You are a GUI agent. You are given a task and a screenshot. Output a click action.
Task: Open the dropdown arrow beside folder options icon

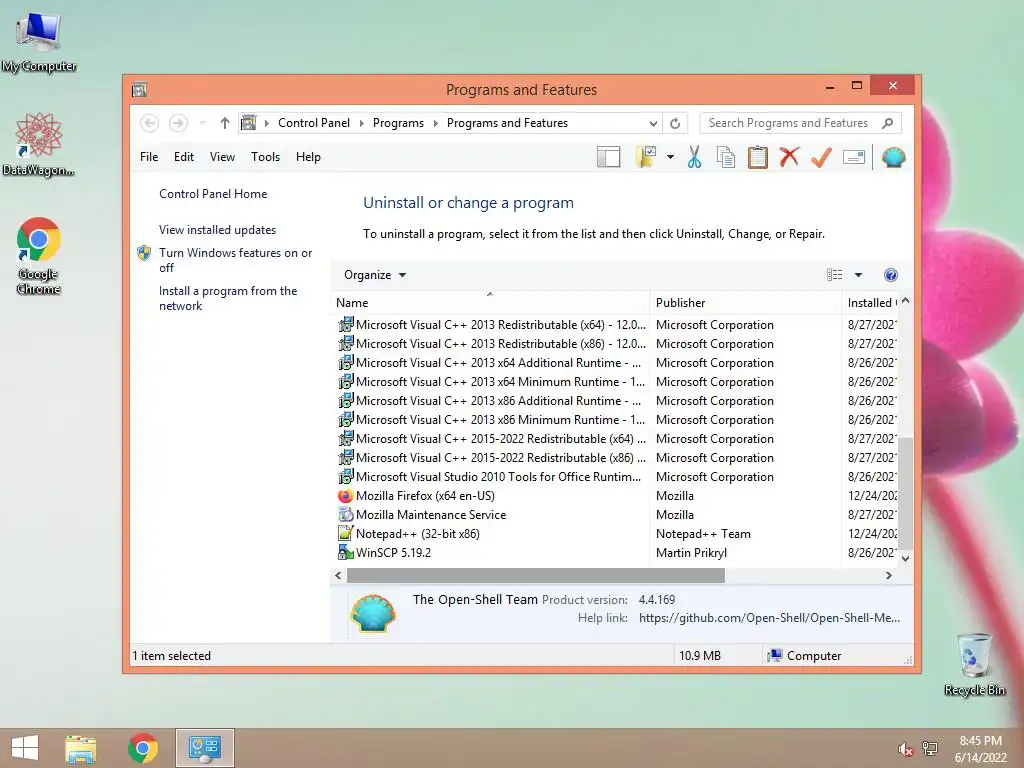(670, 157)
